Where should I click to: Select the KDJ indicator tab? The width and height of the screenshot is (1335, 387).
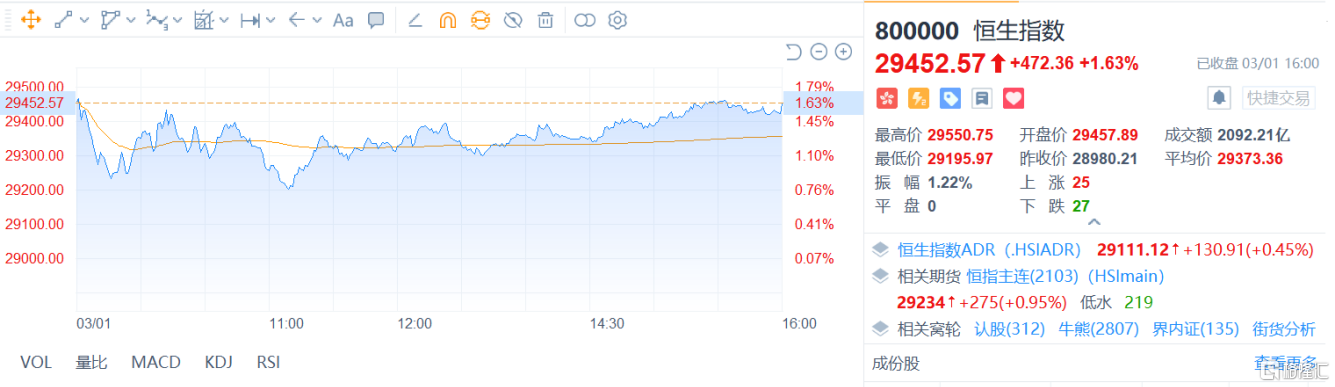pos(218,362)
